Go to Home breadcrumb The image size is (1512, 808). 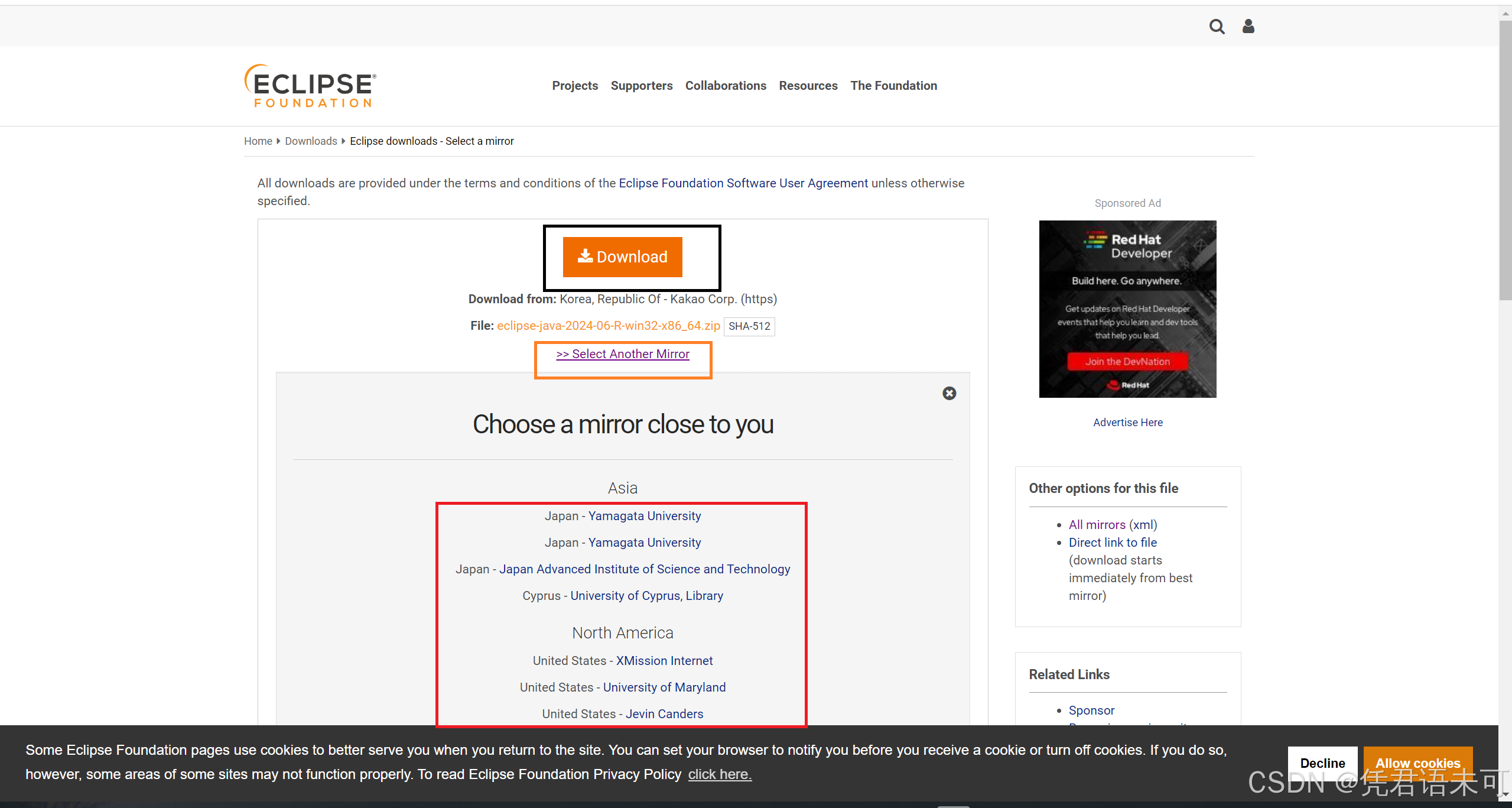pos(258,141)
